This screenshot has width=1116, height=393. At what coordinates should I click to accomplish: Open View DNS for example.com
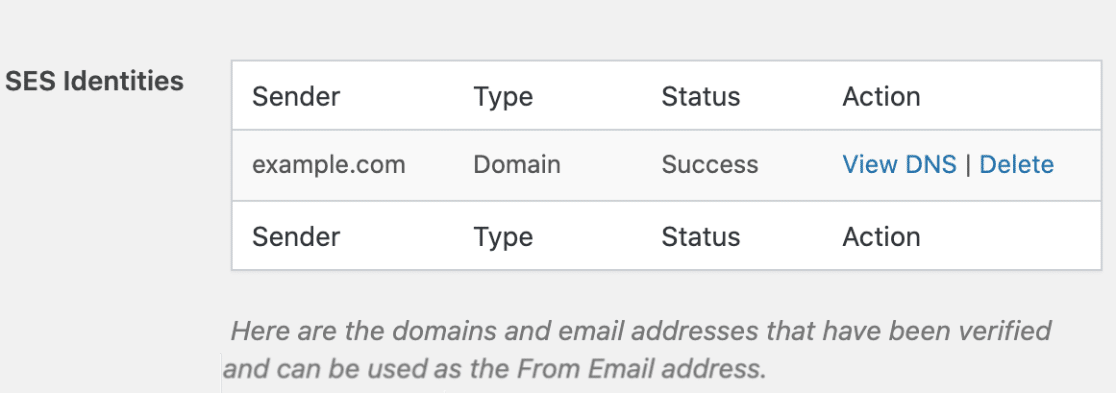point(899,164)
